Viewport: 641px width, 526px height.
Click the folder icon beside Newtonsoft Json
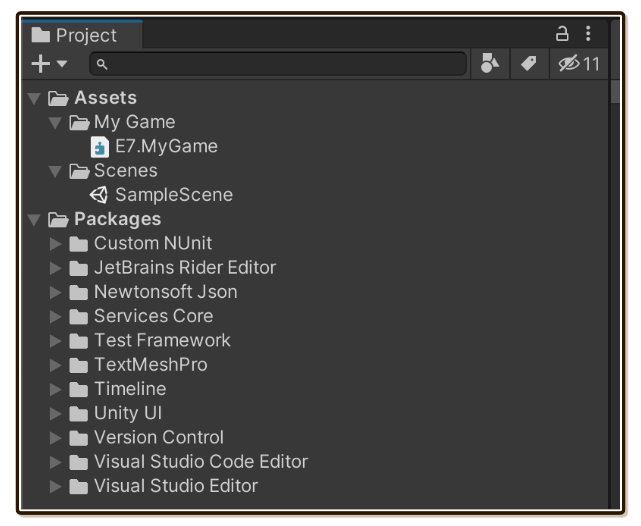tap(78, 293)
